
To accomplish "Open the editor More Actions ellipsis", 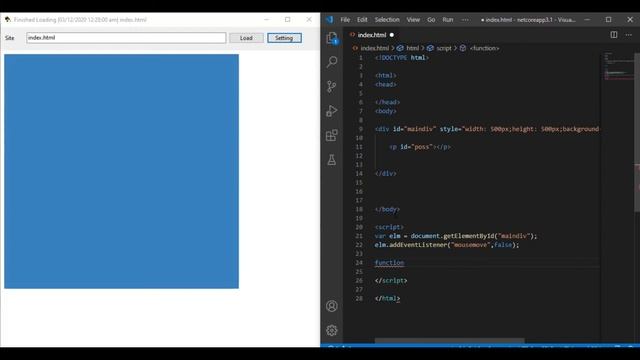I will pyautogui.click(x=629, y=35).
